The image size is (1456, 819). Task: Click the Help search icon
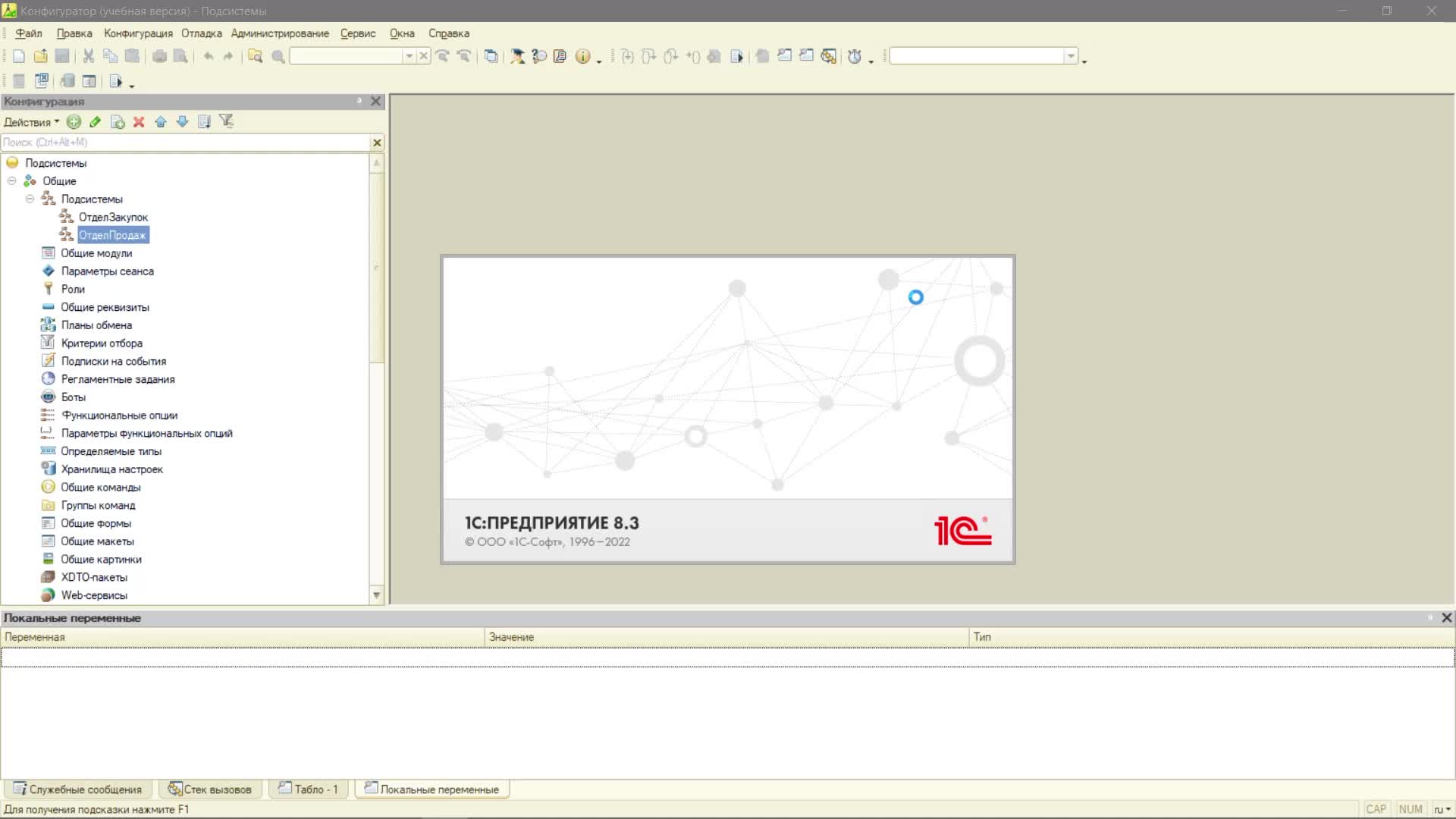pos(539,56)
